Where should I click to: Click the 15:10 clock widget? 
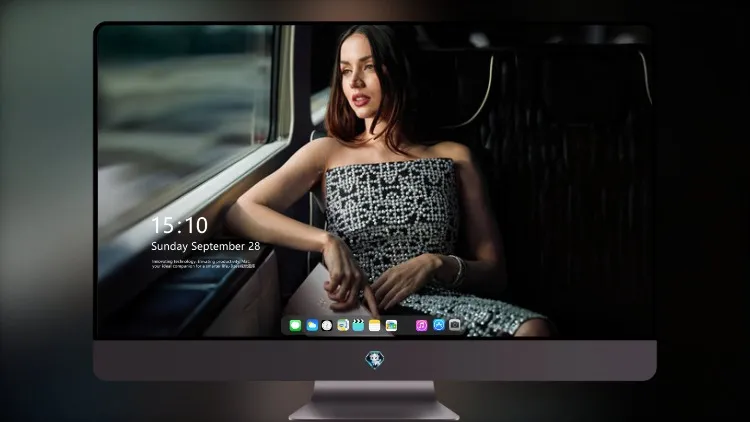click(x=179, y=225)
